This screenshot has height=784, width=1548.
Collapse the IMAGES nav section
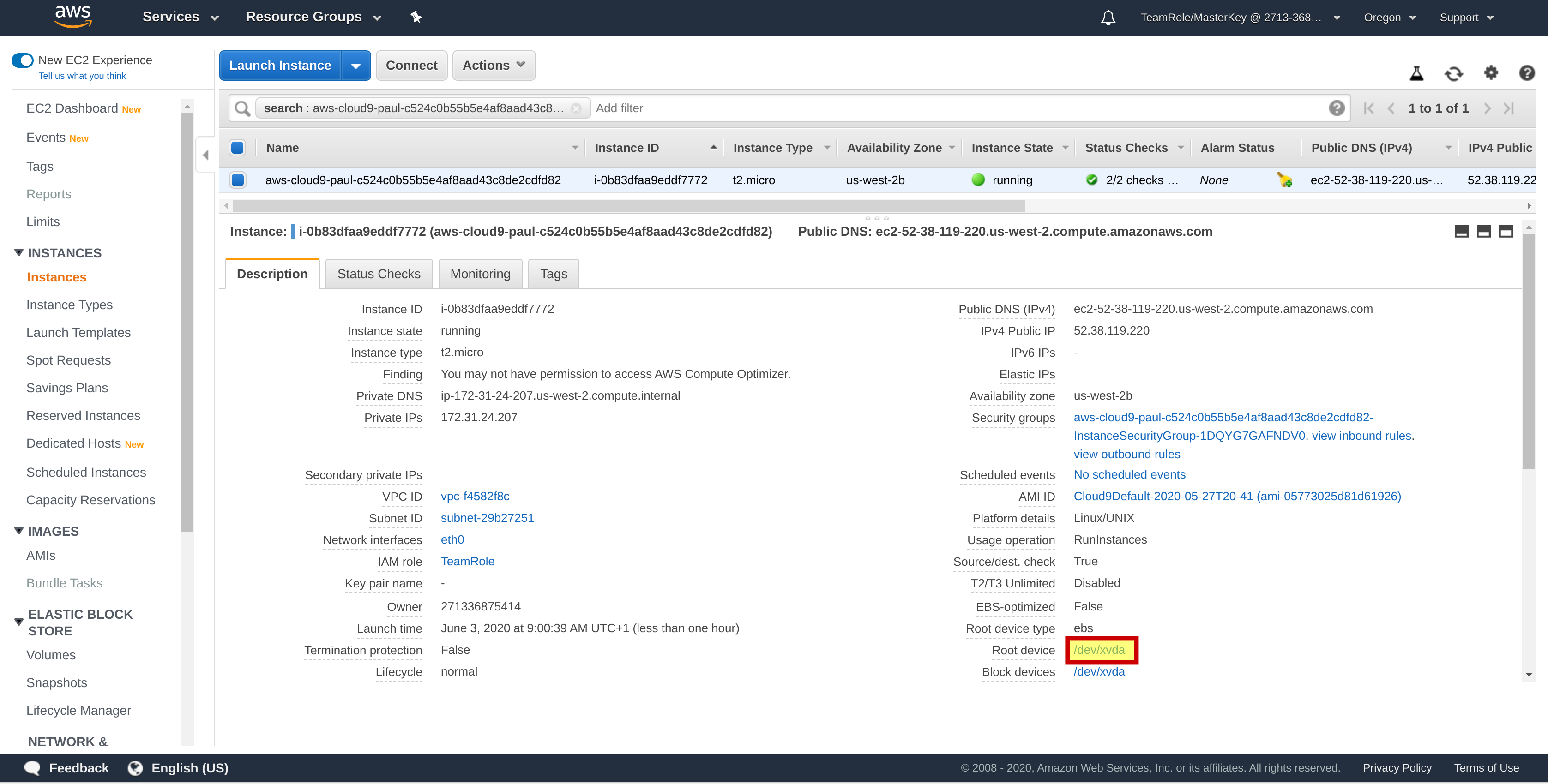pos(18,531)
